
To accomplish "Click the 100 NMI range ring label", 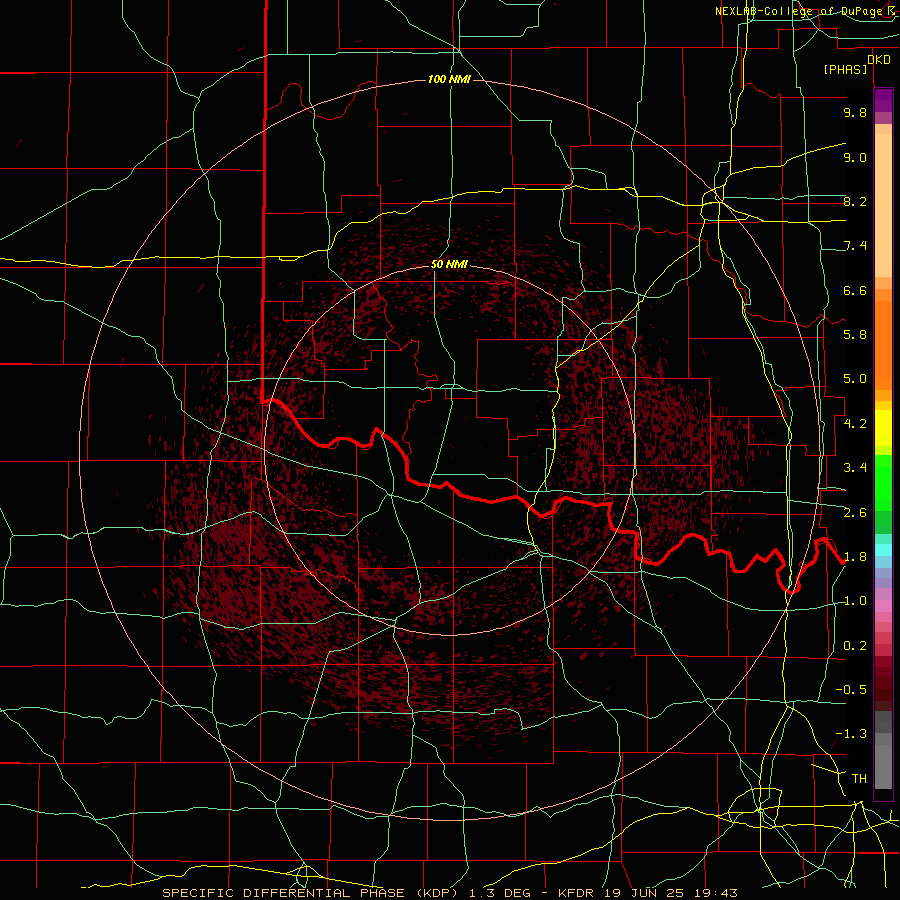I will click(x=449, y=79).
